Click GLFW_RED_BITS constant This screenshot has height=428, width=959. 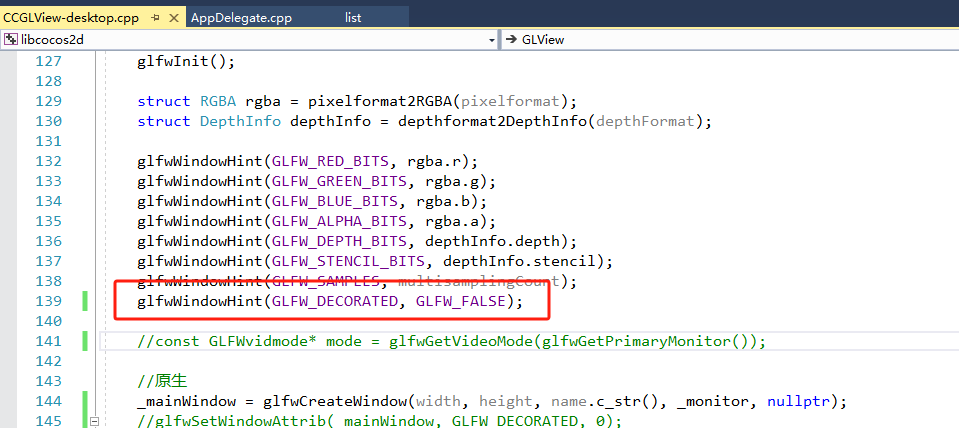point(330,161)
